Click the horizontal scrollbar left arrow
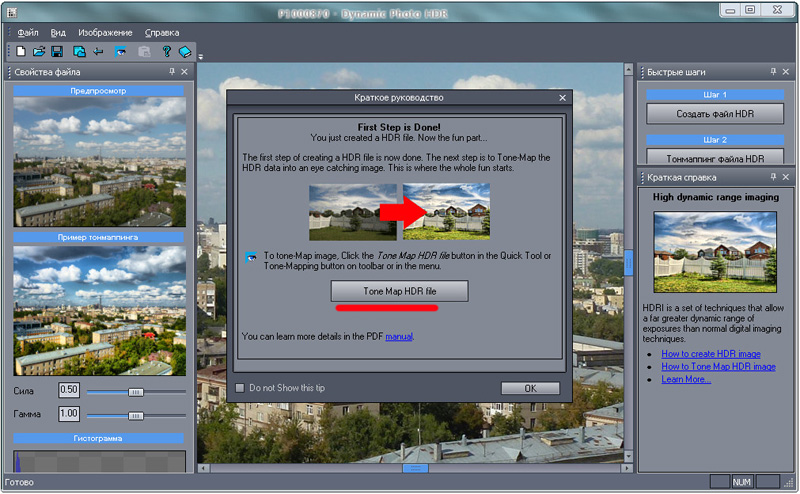This screenshot has height=494, width=800. tap(204, 467)
